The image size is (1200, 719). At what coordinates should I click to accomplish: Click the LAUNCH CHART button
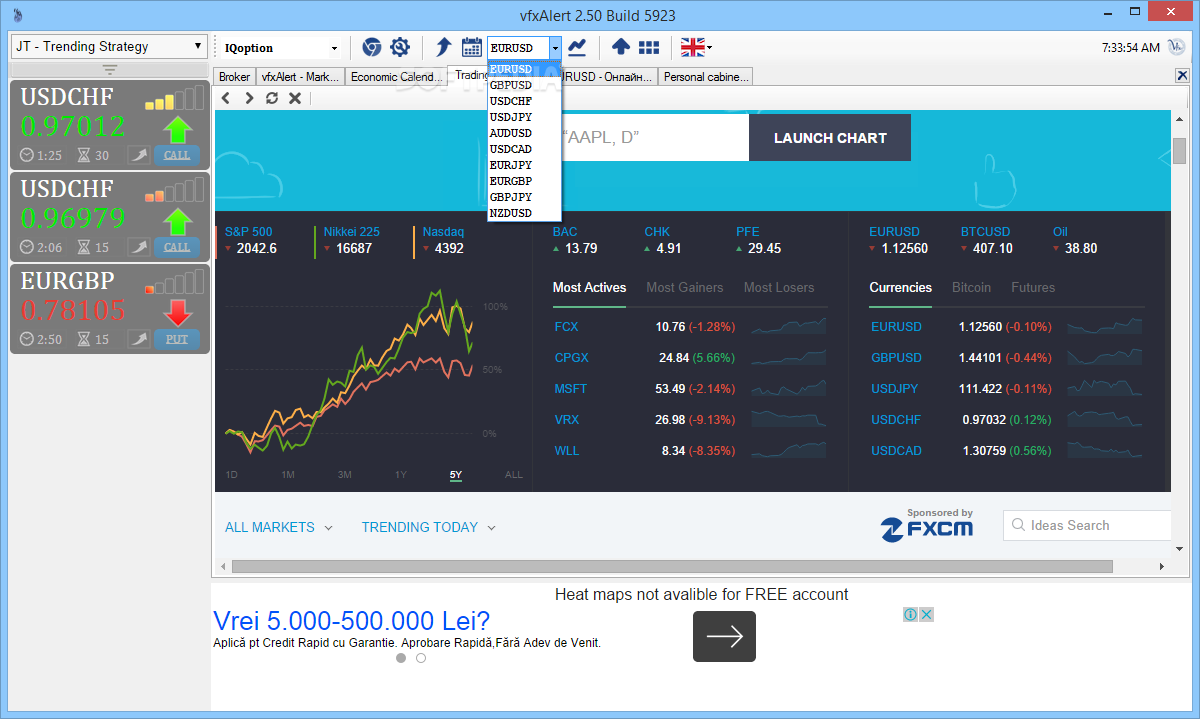pos(830,138)
